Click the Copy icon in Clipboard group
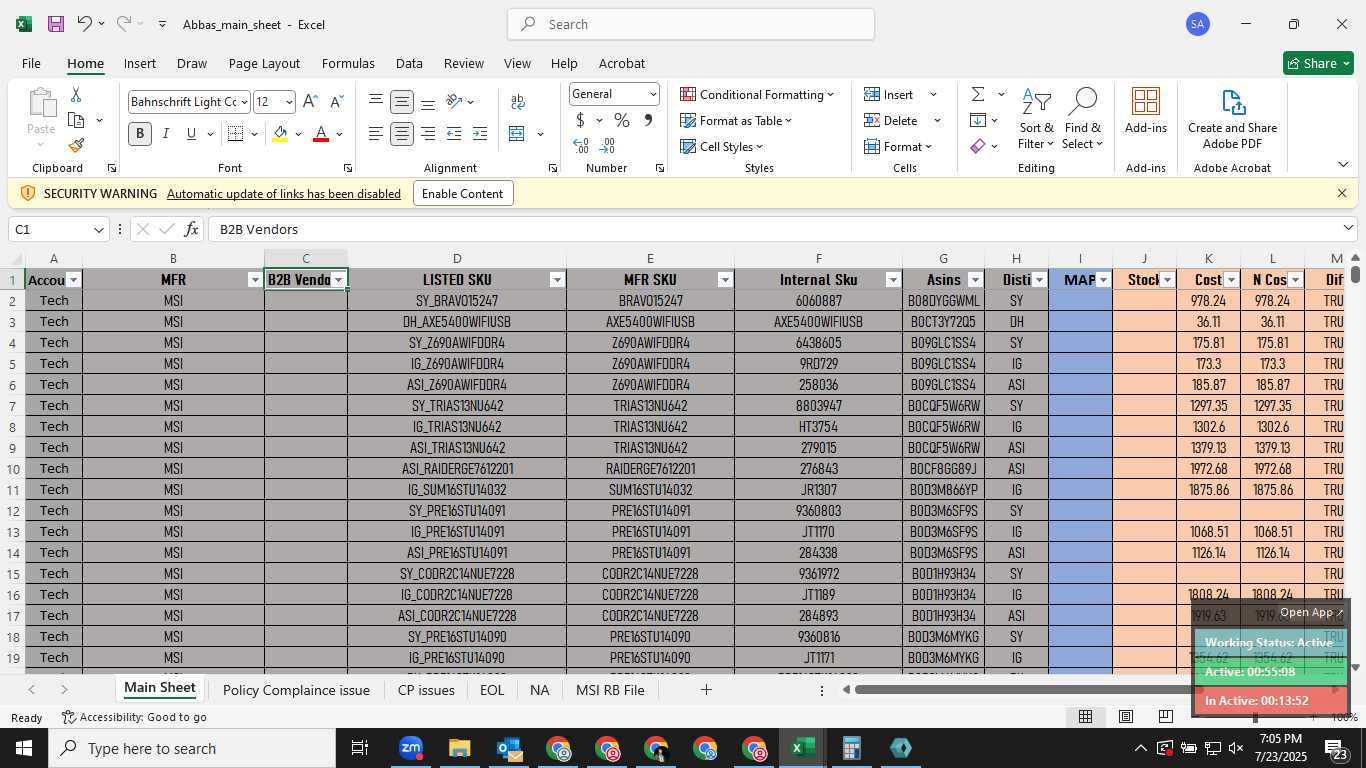 click(x=76, y=120)
